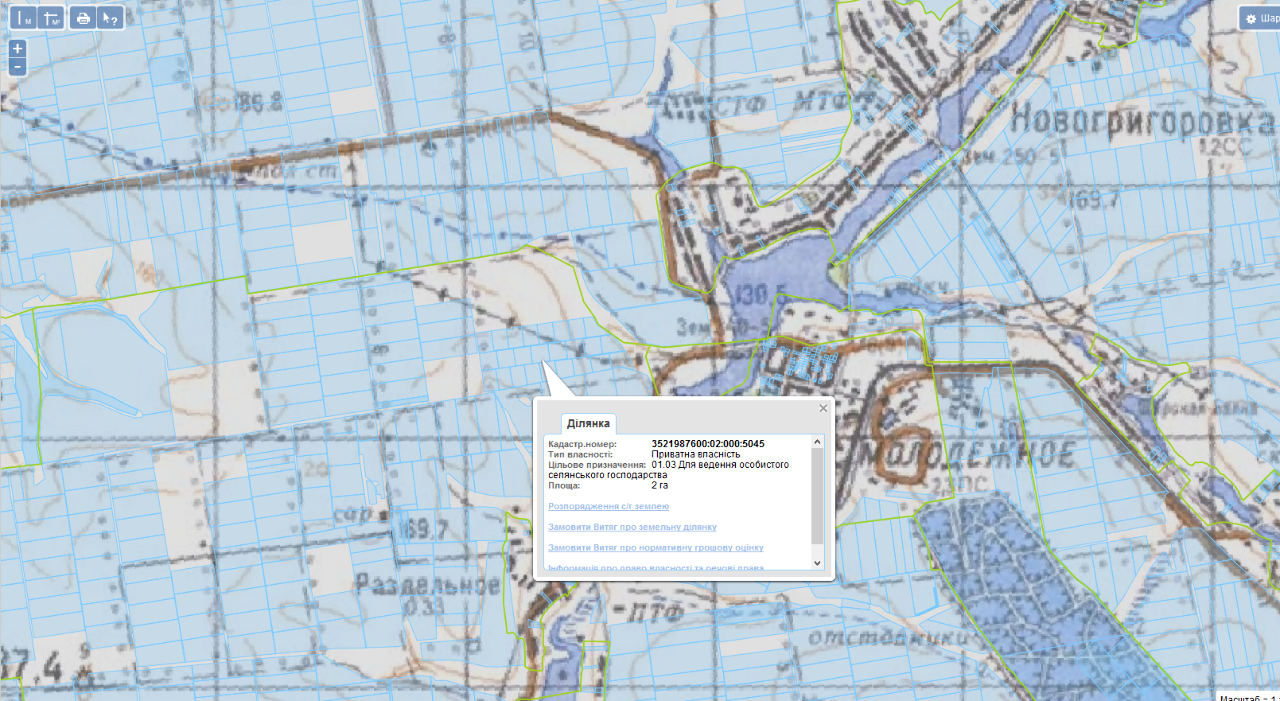Open Замовити Витяг про земельну ділянку link

pyautogui.click(x=632, y=527)
